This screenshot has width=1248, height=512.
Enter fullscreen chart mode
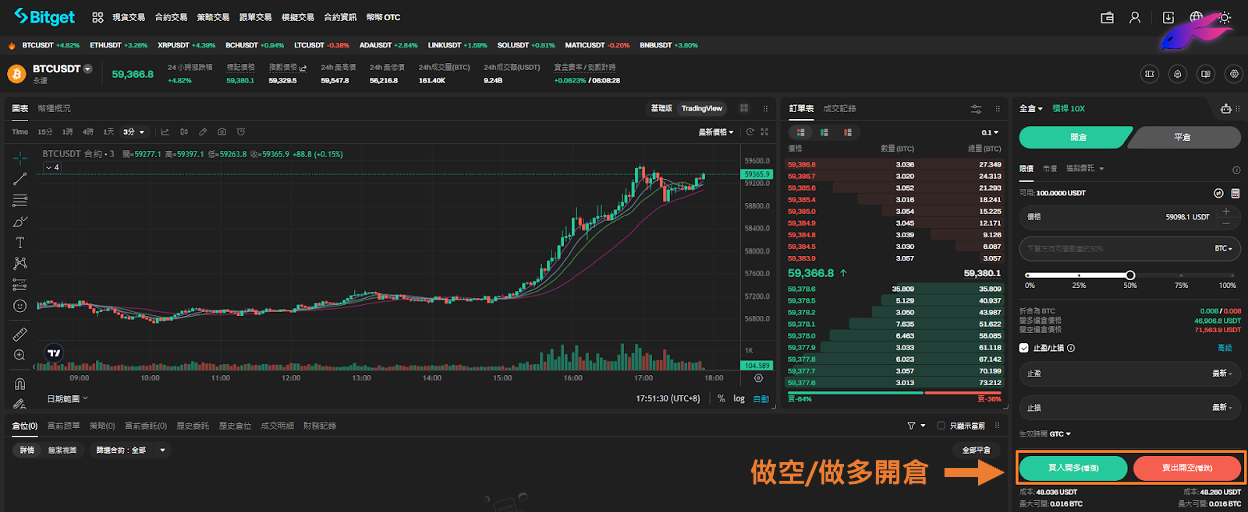click(764, 132)
